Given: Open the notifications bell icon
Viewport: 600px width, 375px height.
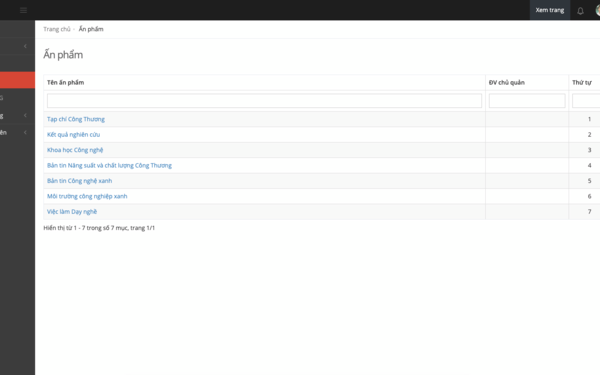Looking at the screenshot, I should click(580, 11).
